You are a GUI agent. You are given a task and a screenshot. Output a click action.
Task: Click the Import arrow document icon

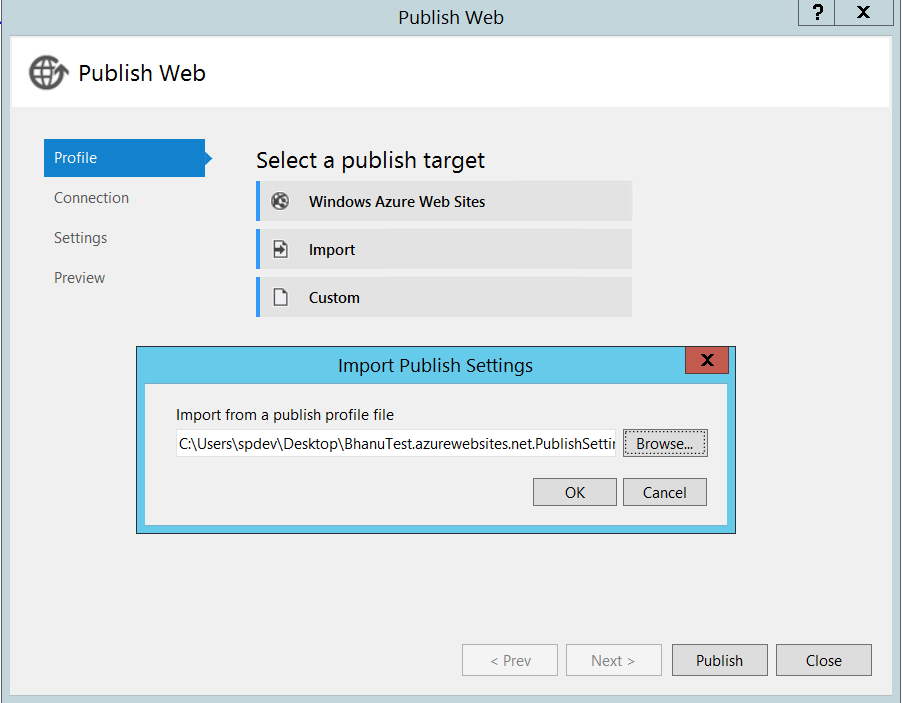click(x=280, y=249)
